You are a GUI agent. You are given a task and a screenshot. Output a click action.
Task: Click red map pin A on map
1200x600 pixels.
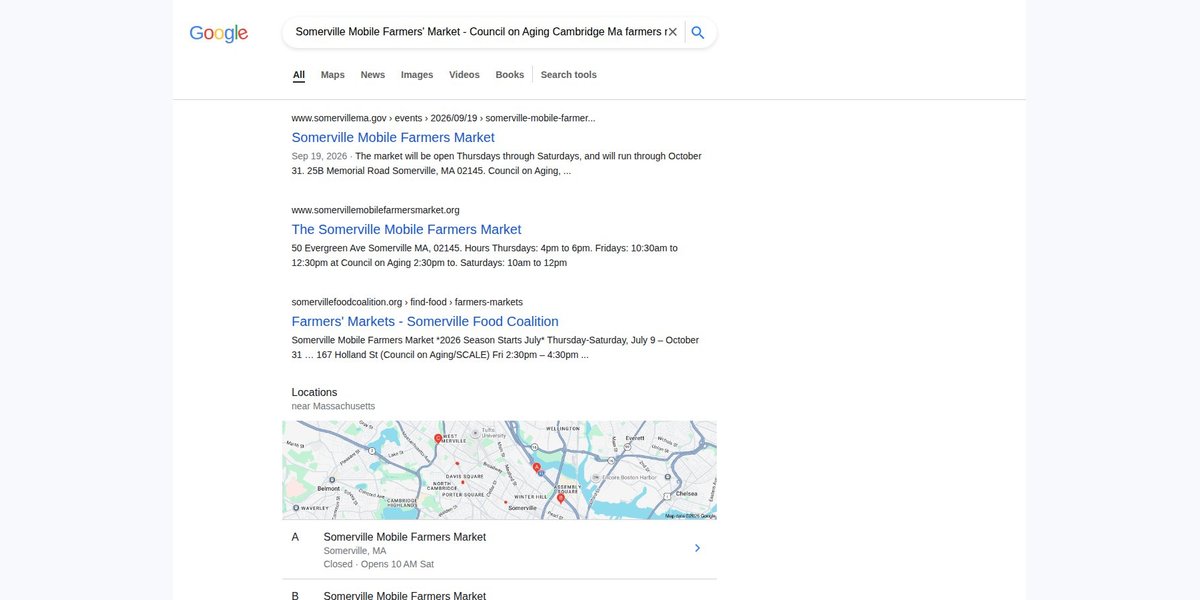pos(537,467)
